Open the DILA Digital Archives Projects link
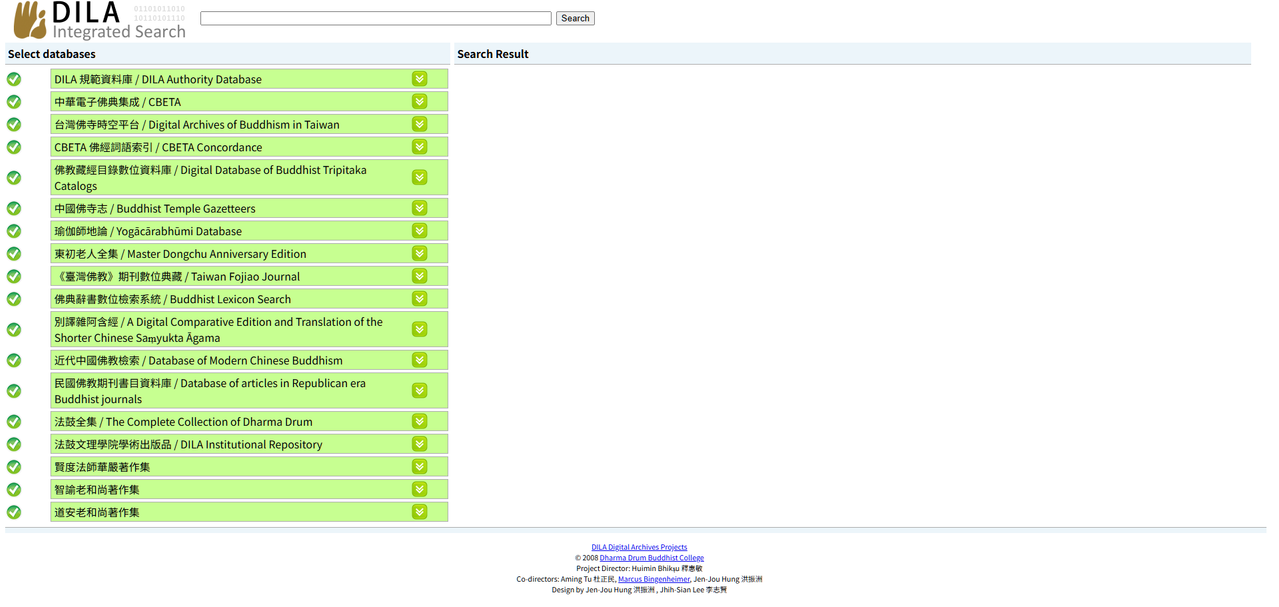Screen dimensions: 1279x607 tap(639, 547)
